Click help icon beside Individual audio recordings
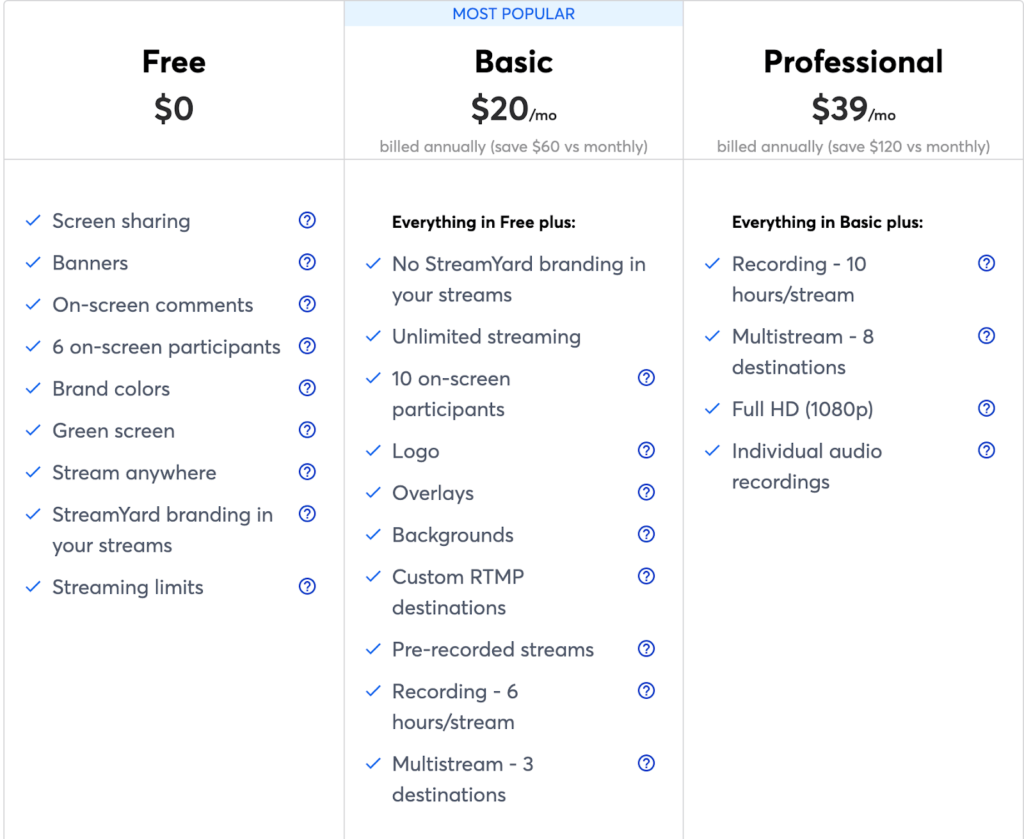The width and height of the screenshot is (1024, 839). coord(986,450)
